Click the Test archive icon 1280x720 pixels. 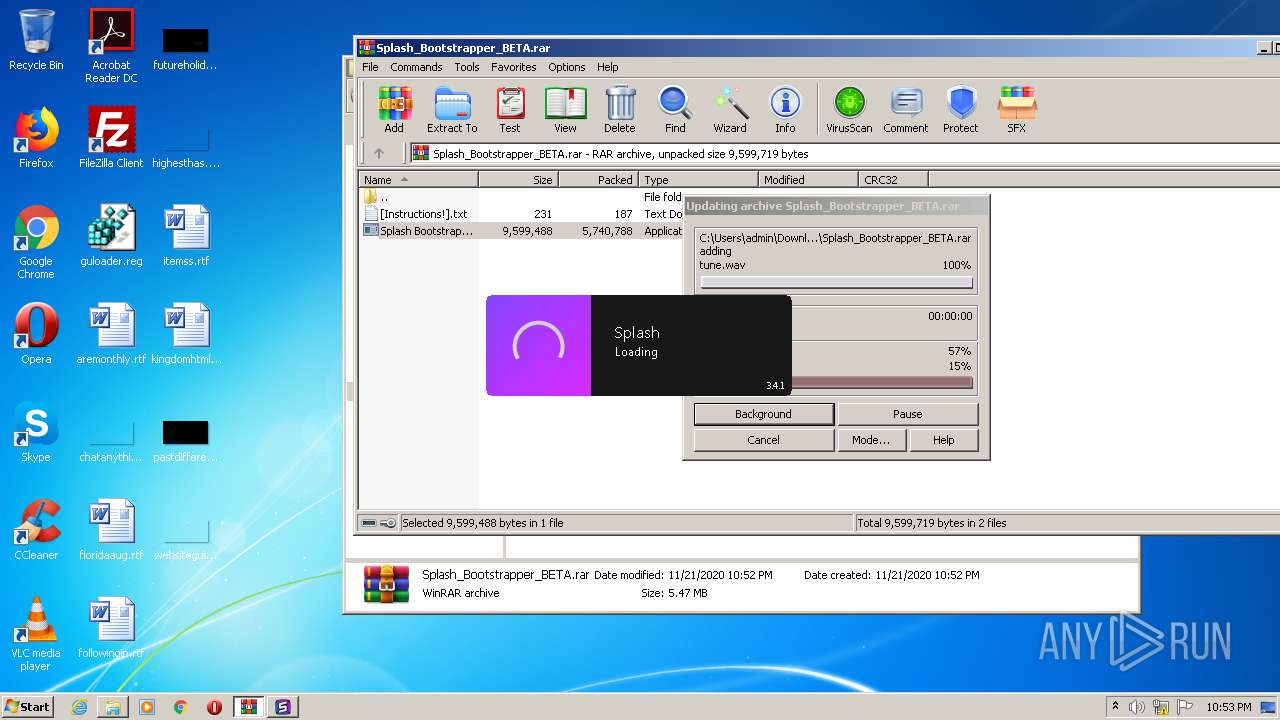[x=510, y=109]
